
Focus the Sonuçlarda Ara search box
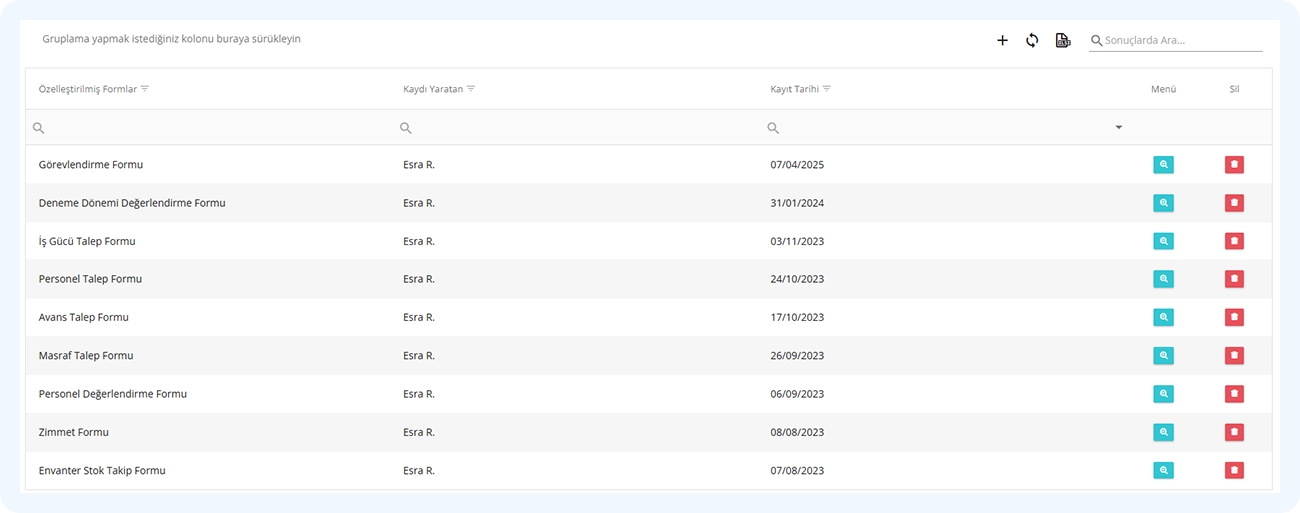coord(1182,41)
